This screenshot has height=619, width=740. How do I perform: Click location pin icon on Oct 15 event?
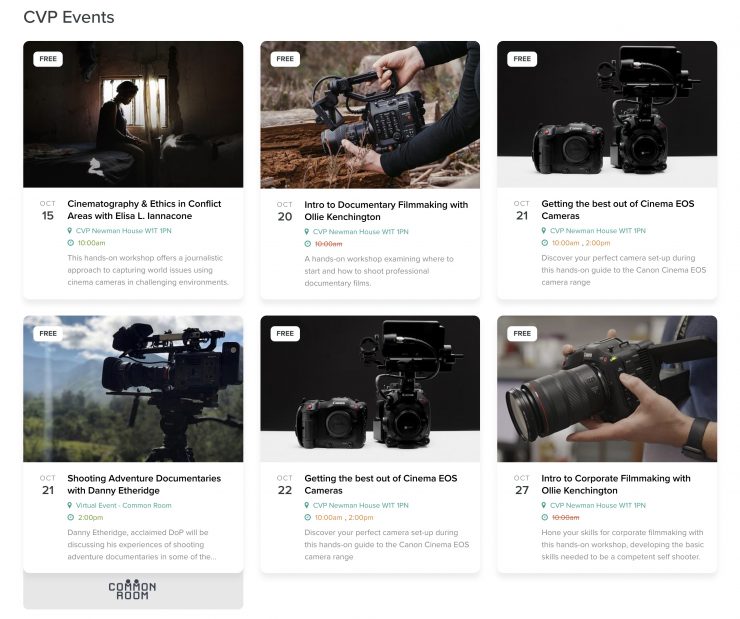coord(70,231)
